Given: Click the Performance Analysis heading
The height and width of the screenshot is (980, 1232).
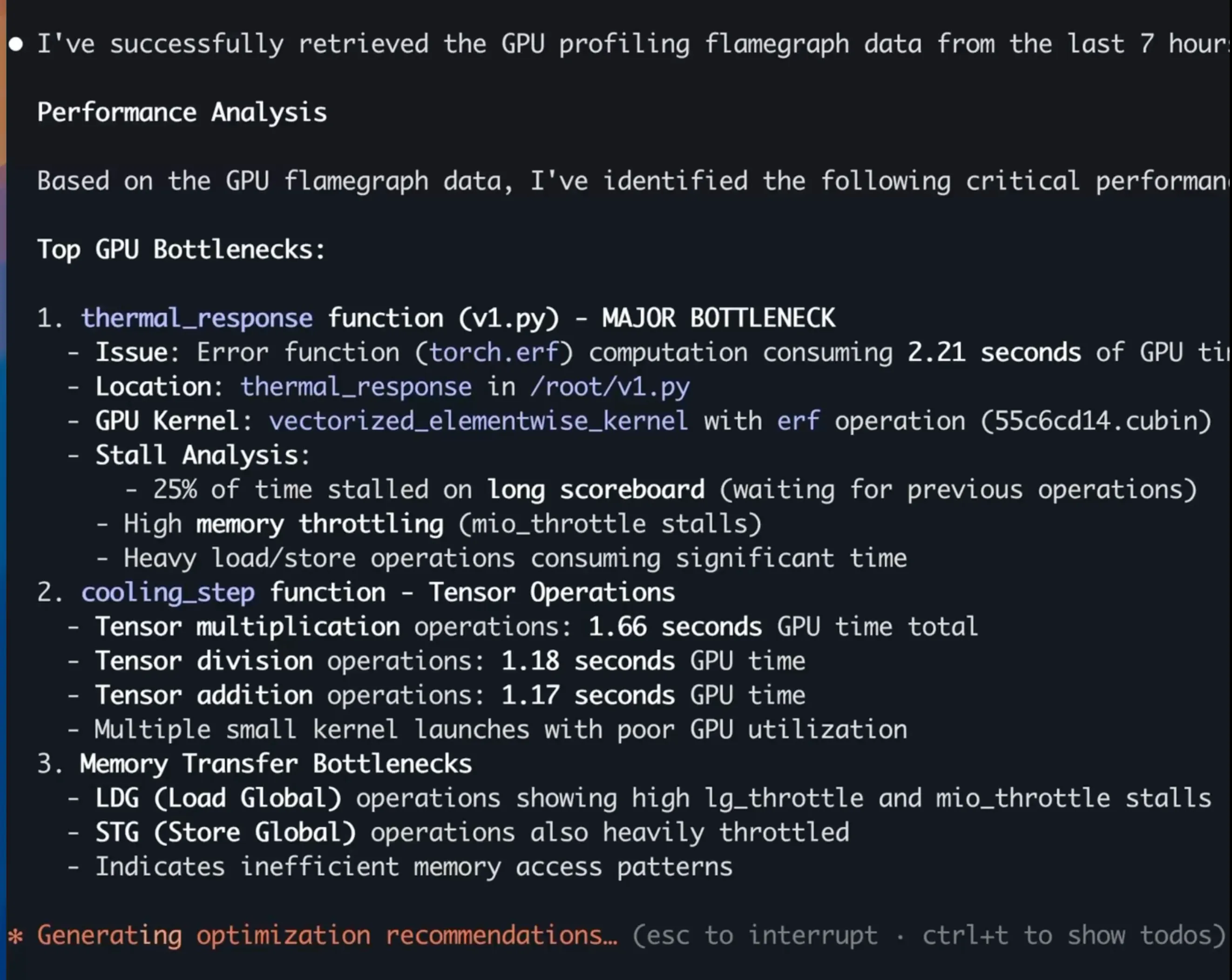Looking at the screenshot, I should coord(182,112).
